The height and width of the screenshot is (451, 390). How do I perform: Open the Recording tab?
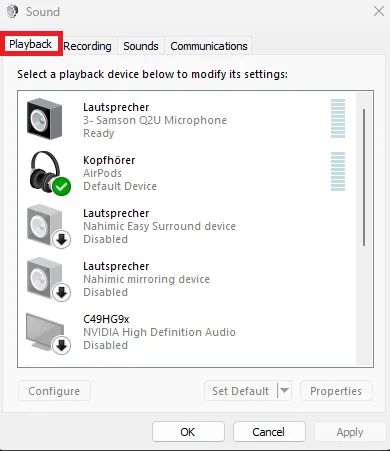coord(87,46)
